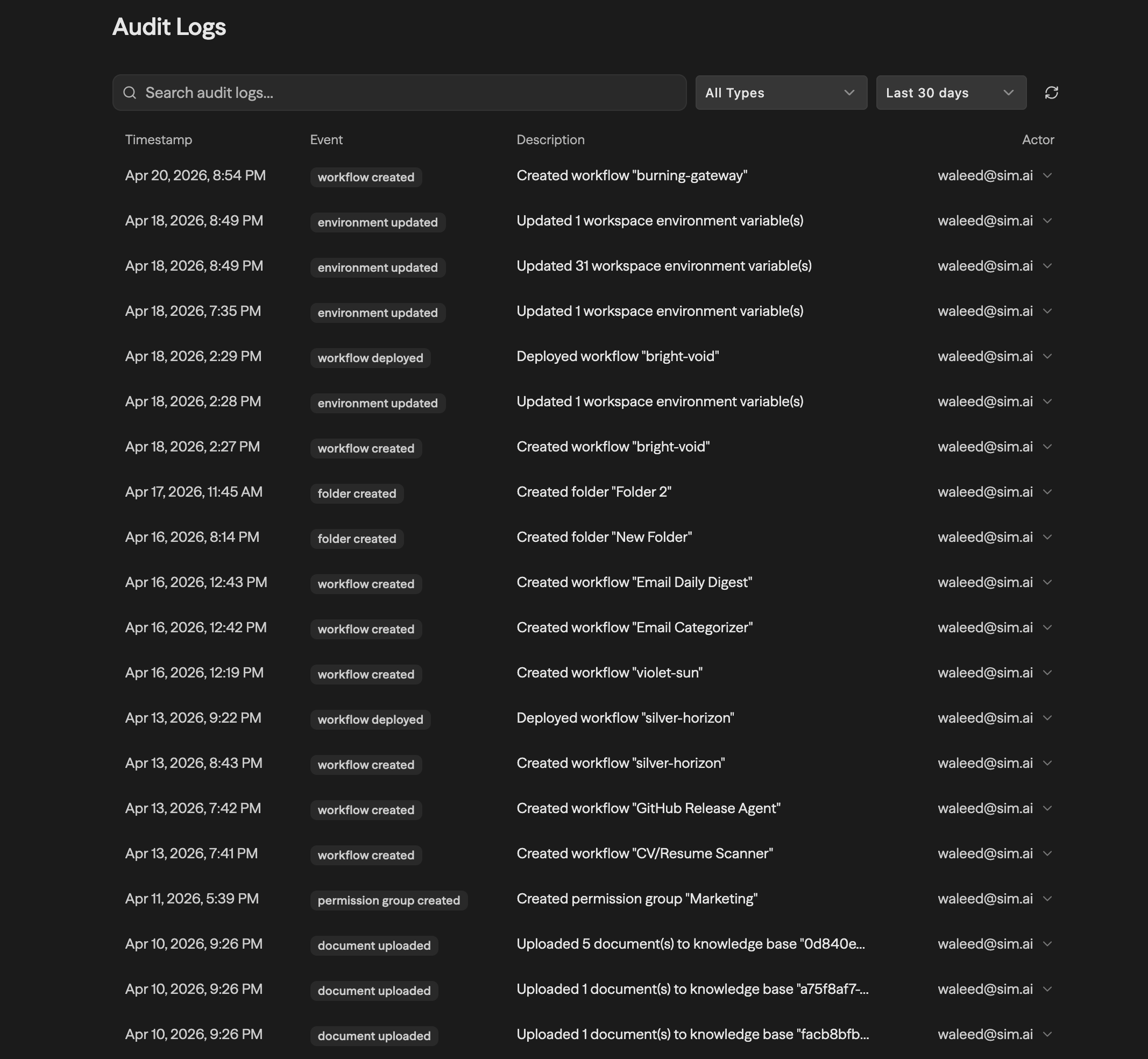
Task: Click the 'workflow deployed' badge for silver-horizon
Action: click(x=370, y=719)
